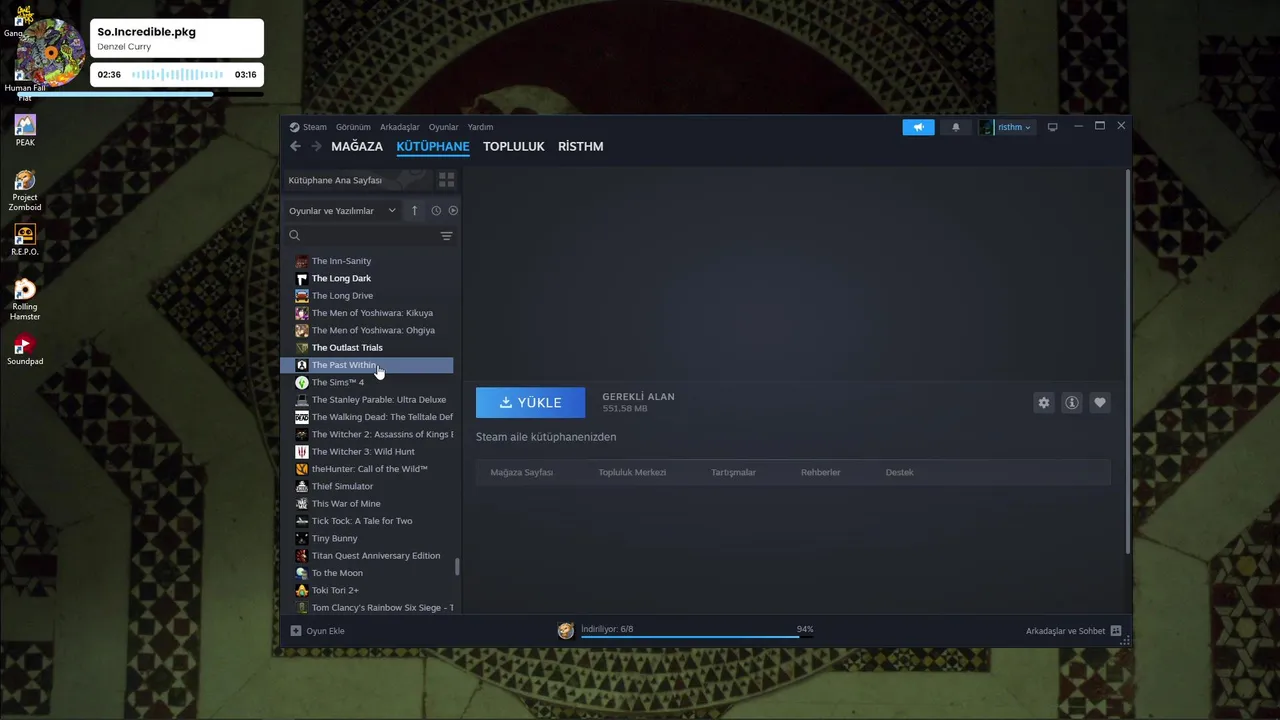The image size is (1280, 720).
Task: Click the downloading game icon in status bar
Action: (x=566, y=630)
